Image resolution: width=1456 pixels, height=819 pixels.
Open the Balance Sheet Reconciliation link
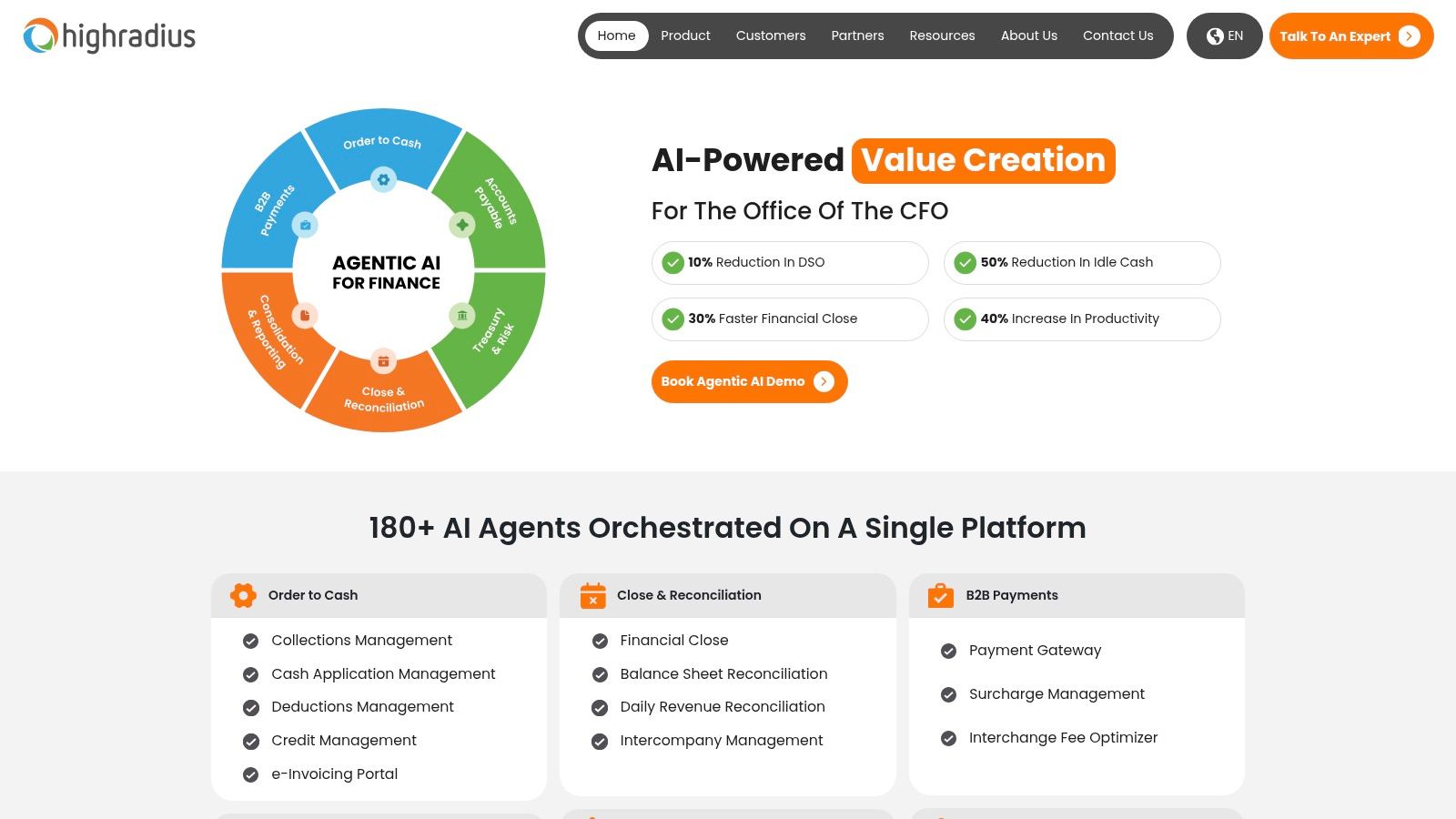pos(723,674)
